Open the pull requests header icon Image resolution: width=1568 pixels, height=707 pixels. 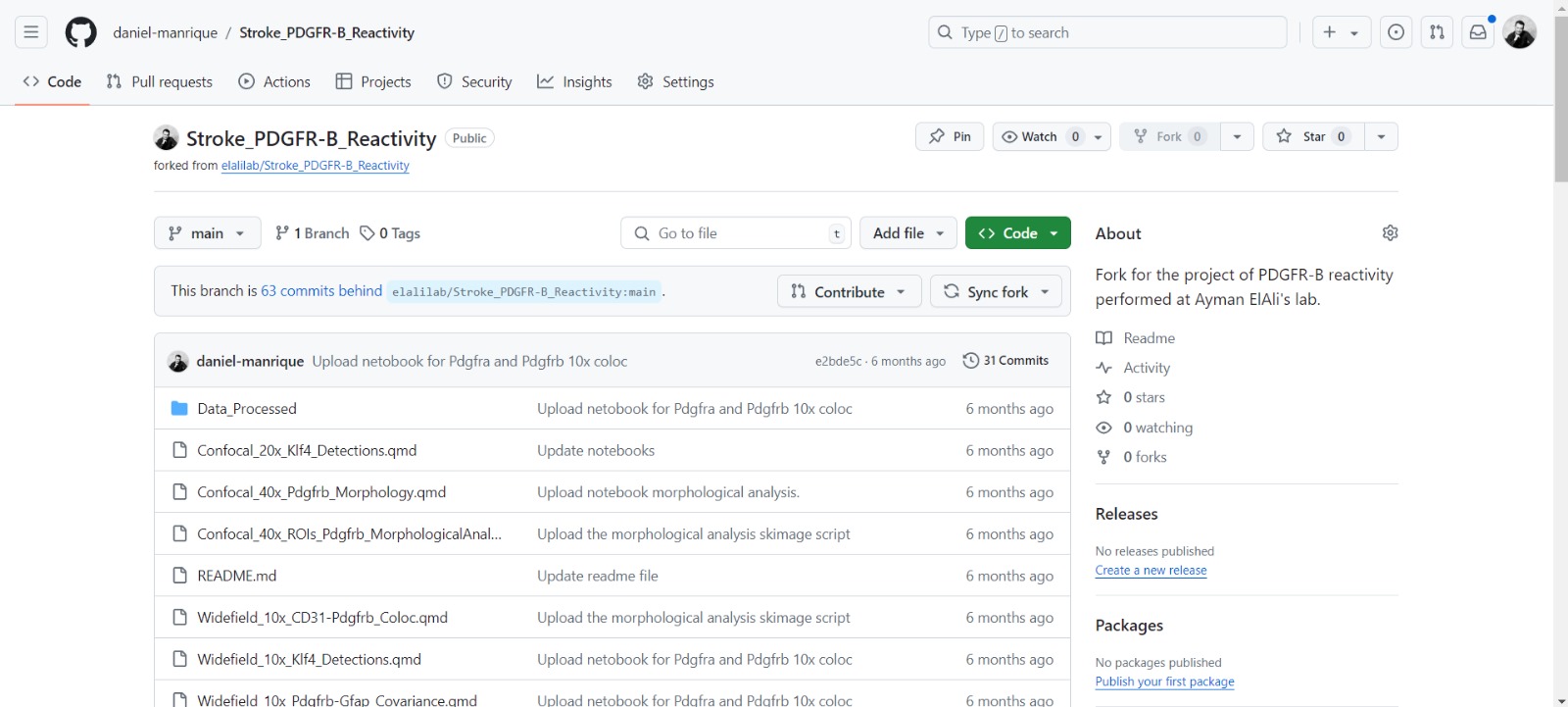(x=1437, y=32)
